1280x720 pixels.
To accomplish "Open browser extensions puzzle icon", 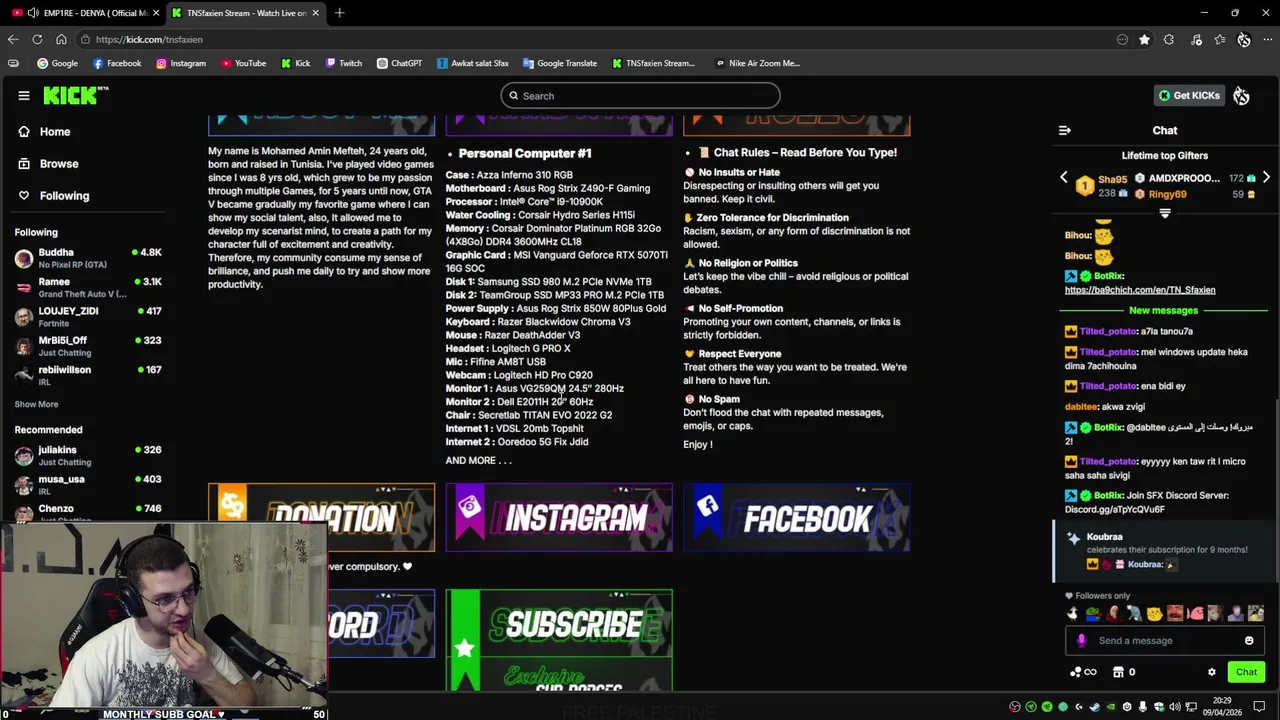I will [x=1169, y=40].
